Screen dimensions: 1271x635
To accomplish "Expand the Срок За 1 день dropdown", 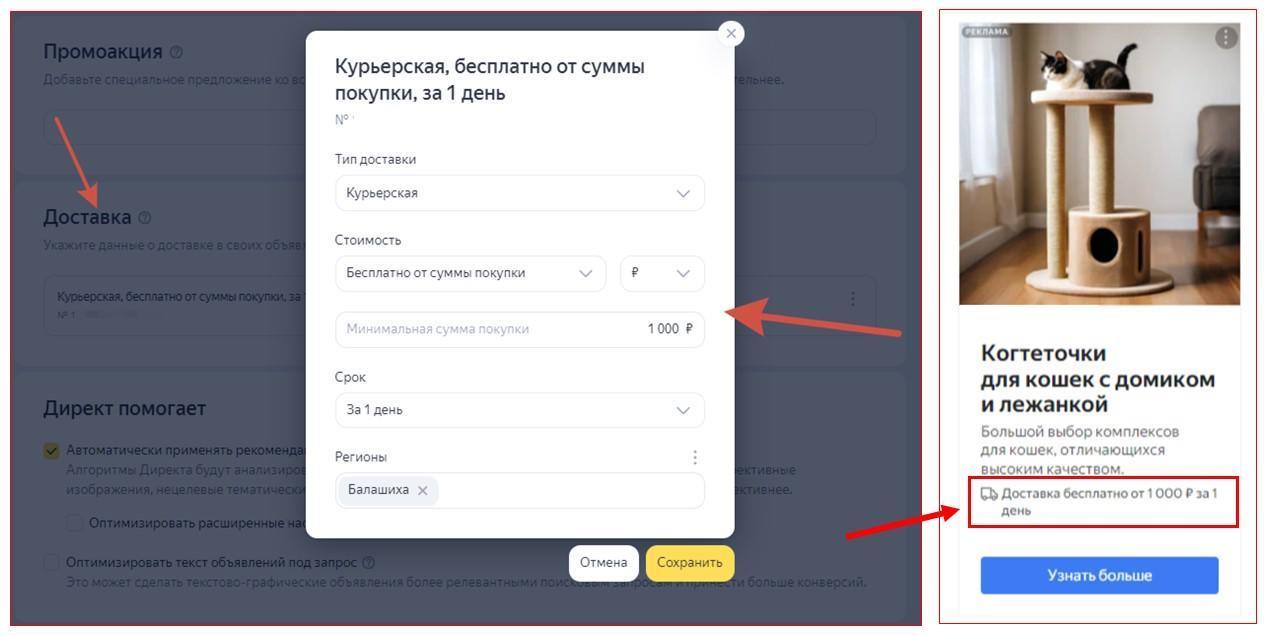I will coord(520,410).
